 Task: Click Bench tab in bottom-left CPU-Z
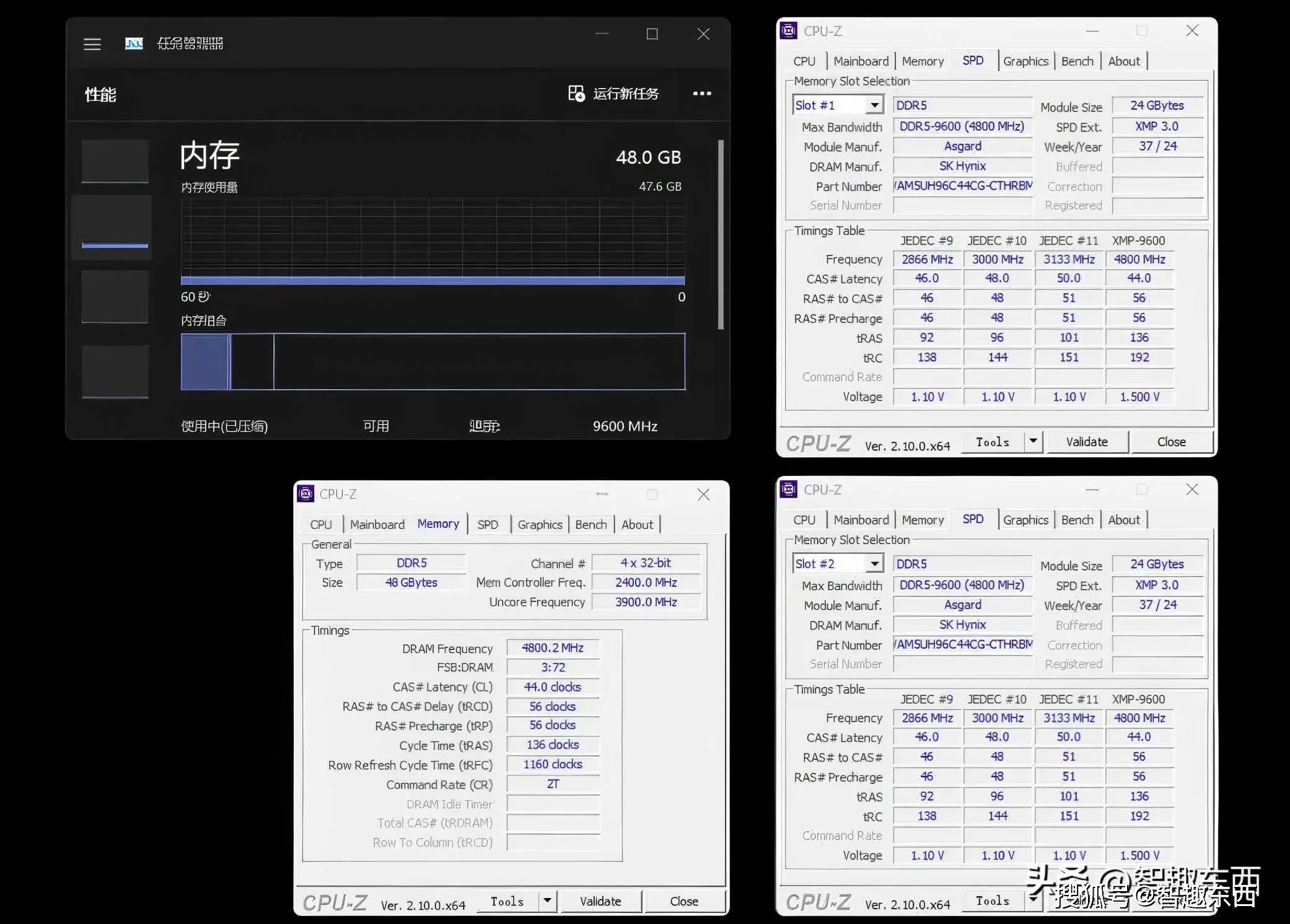(x=590, y=523)
